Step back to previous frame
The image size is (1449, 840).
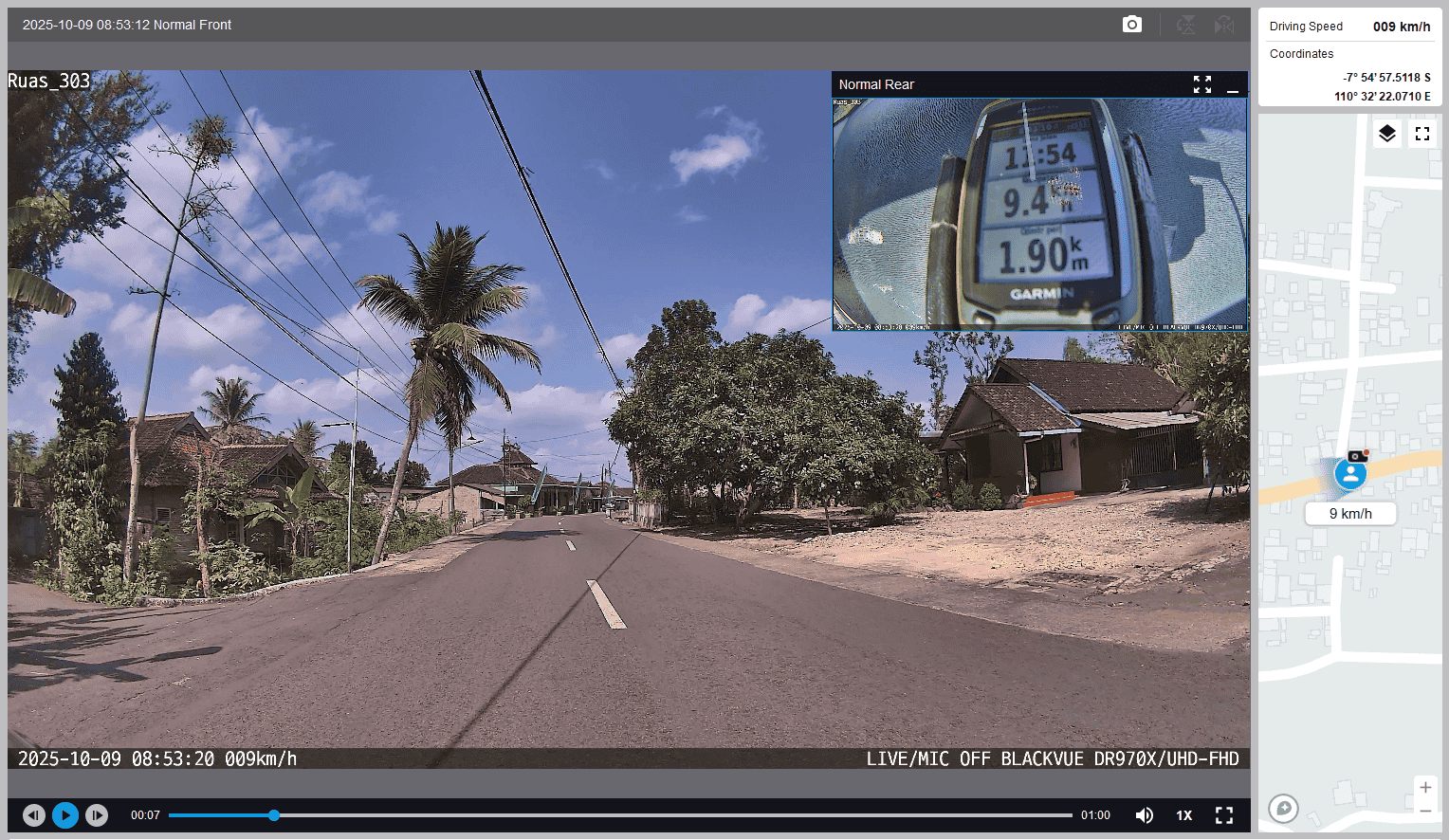tap(34, 815)
